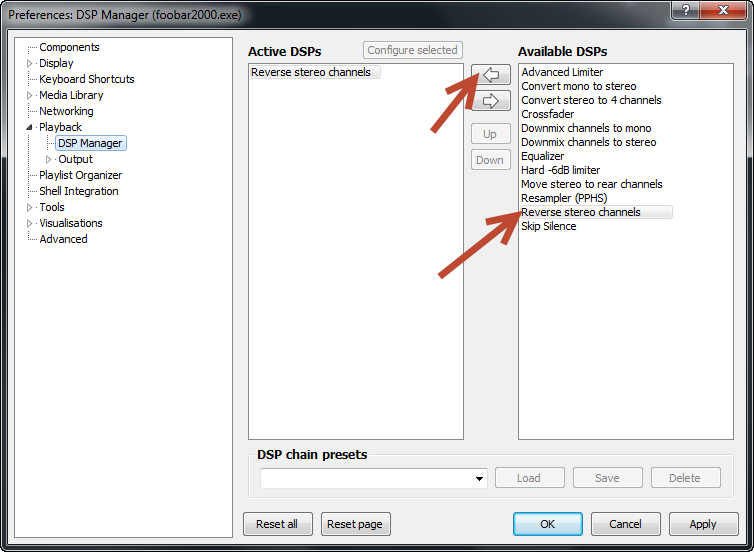The width and height of the screenshot is (754, 552).
Task: Select Visualisations in the tree
Action: (x=71, y=223)
